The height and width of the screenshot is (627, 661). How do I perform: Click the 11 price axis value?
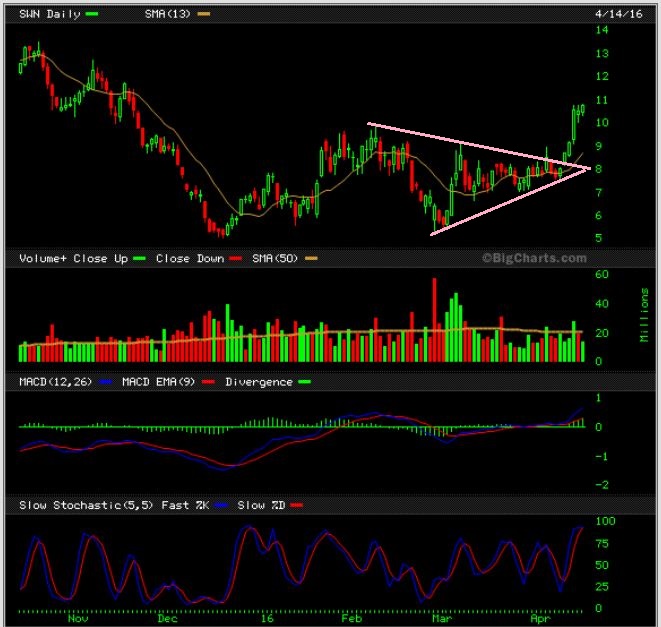[602, 100]
